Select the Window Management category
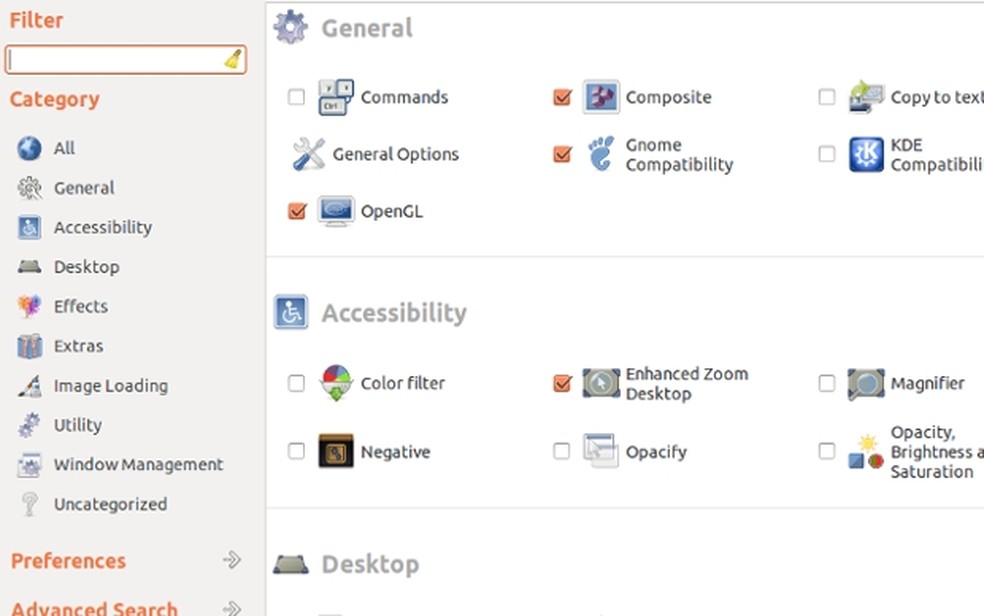 click(138, 464)
